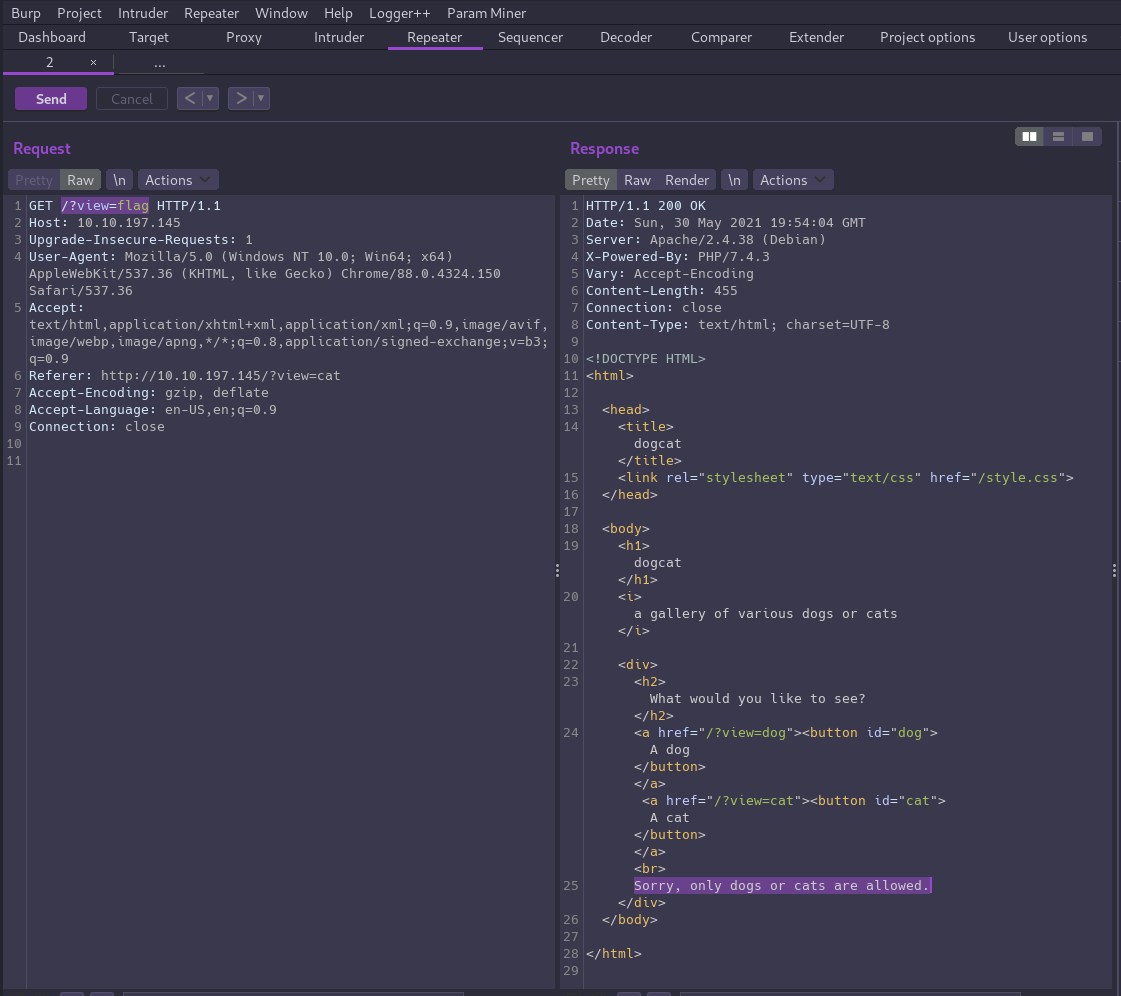Switch to the Comparer tab
Image resolution: width=1121 pixels, height=996 pixels.
click(721, 37)
